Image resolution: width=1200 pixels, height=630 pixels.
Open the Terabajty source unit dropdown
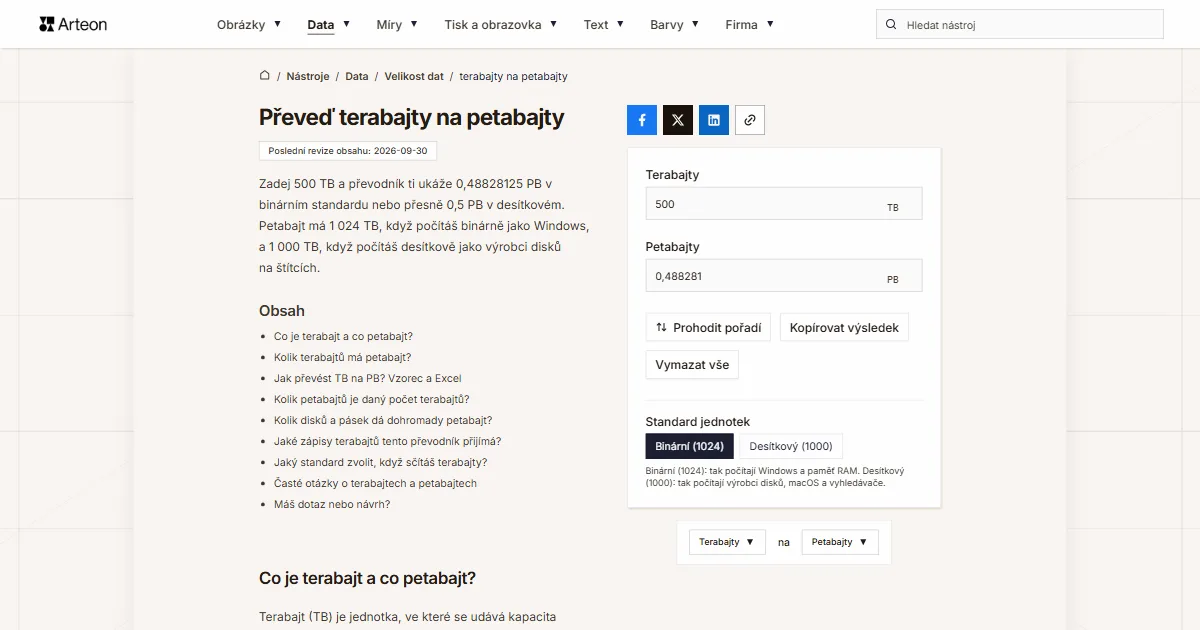point(727,542)
